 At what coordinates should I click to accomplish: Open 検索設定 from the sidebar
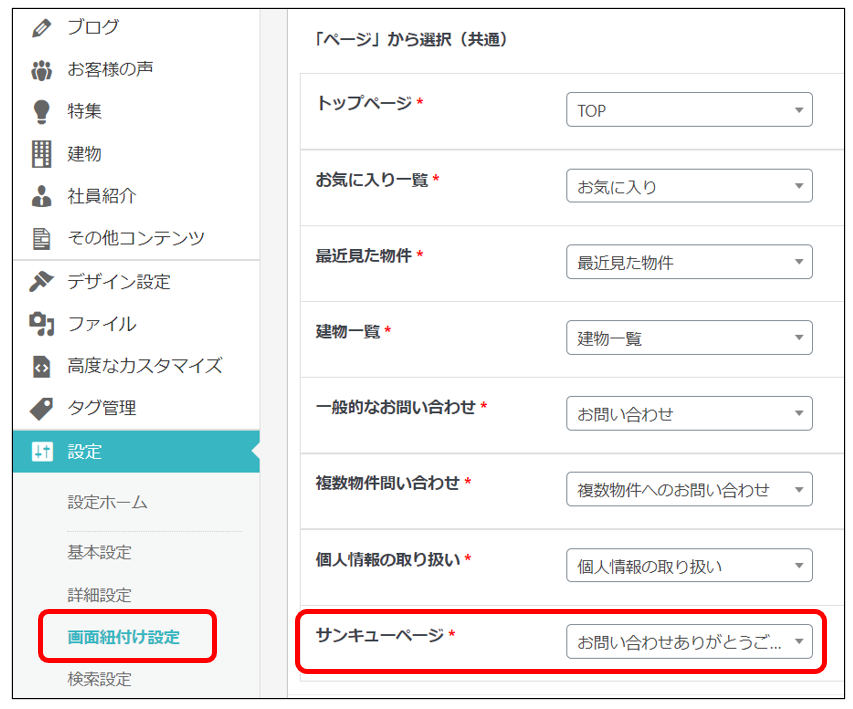(99, 679)
